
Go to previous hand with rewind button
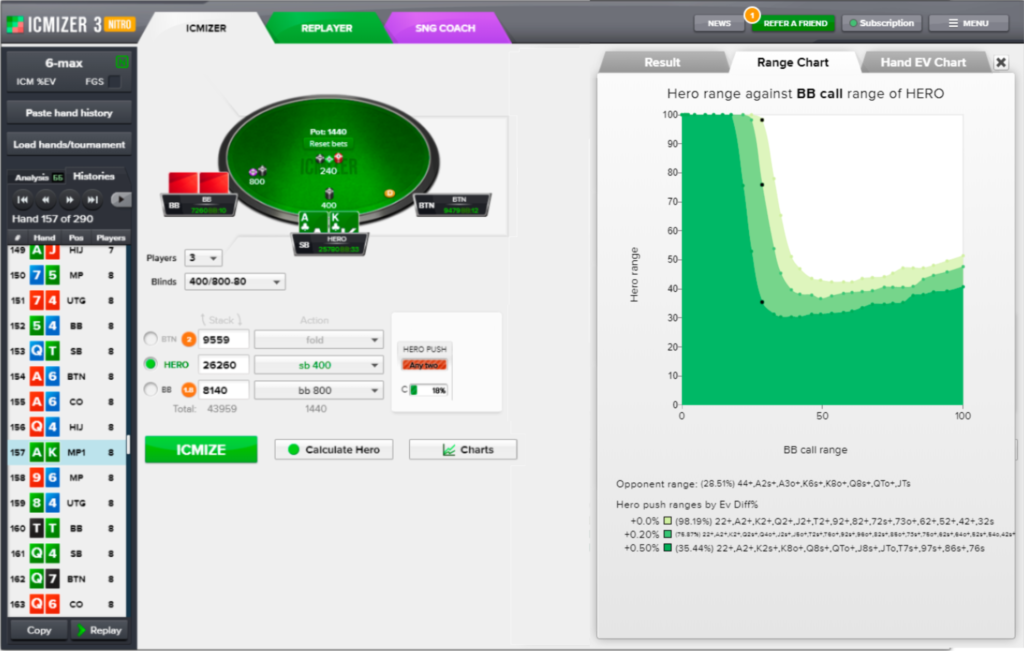(46, 200)
